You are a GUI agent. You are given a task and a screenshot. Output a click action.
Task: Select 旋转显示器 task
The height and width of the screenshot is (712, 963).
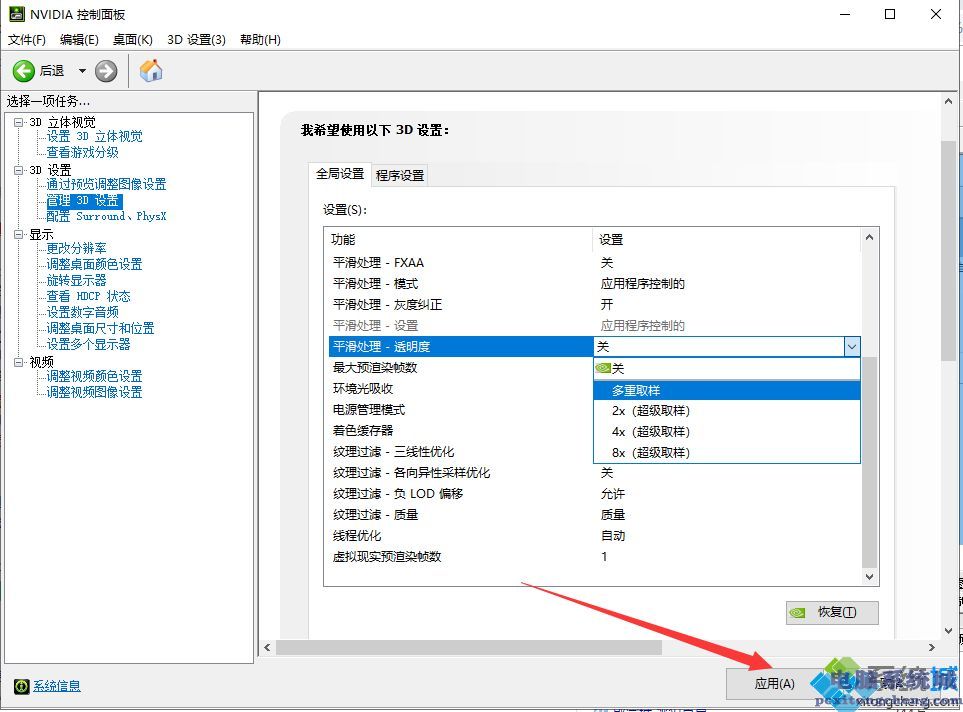pos(77,280)
